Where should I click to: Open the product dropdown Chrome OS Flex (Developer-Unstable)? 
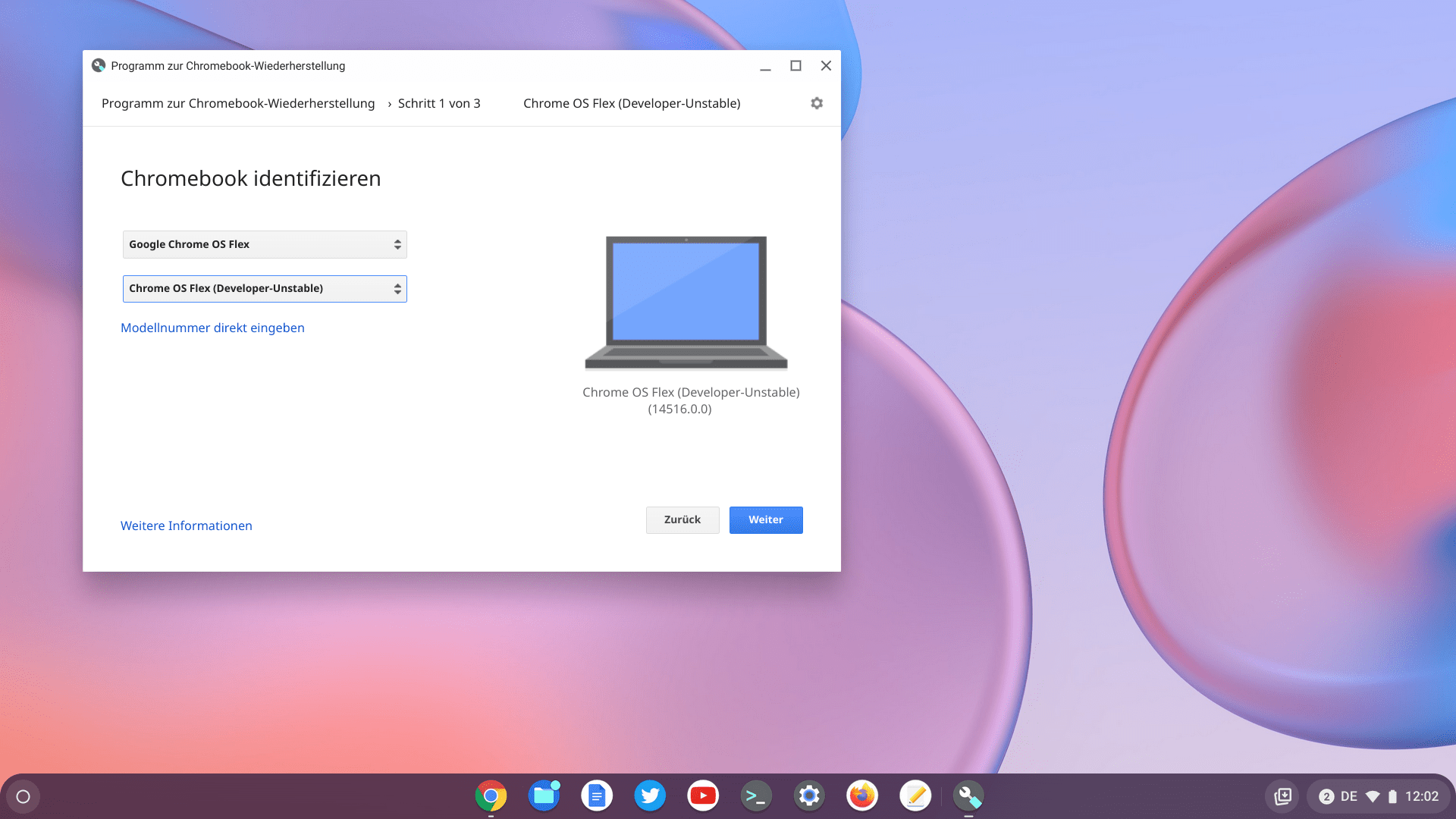(265, 288)
